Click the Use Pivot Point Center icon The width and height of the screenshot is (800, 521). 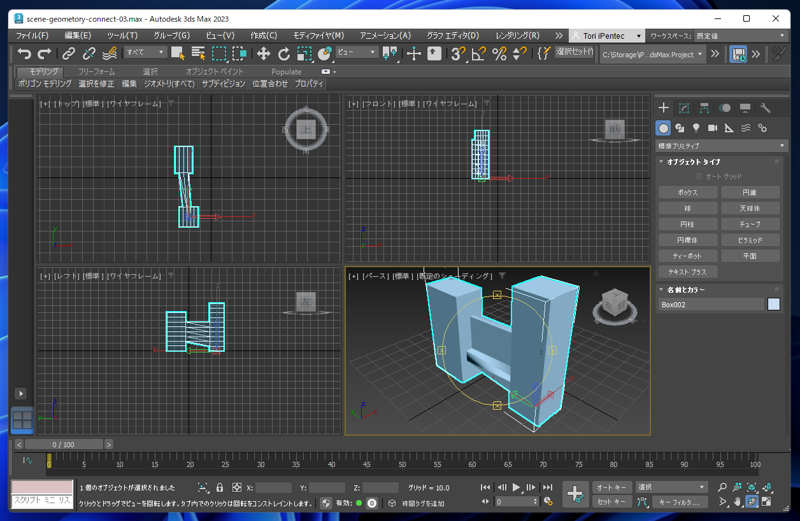[x=390, y=54]
